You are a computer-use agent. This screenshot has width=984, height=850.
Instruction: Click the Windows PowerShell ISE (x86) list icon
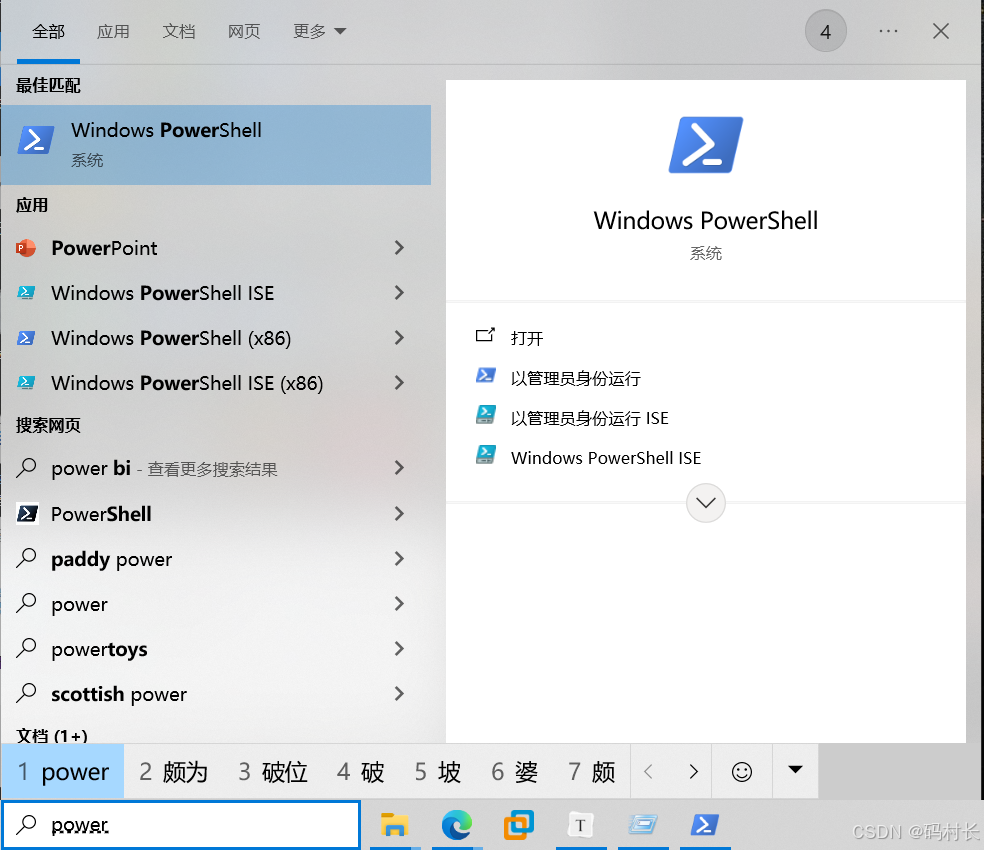26,382
